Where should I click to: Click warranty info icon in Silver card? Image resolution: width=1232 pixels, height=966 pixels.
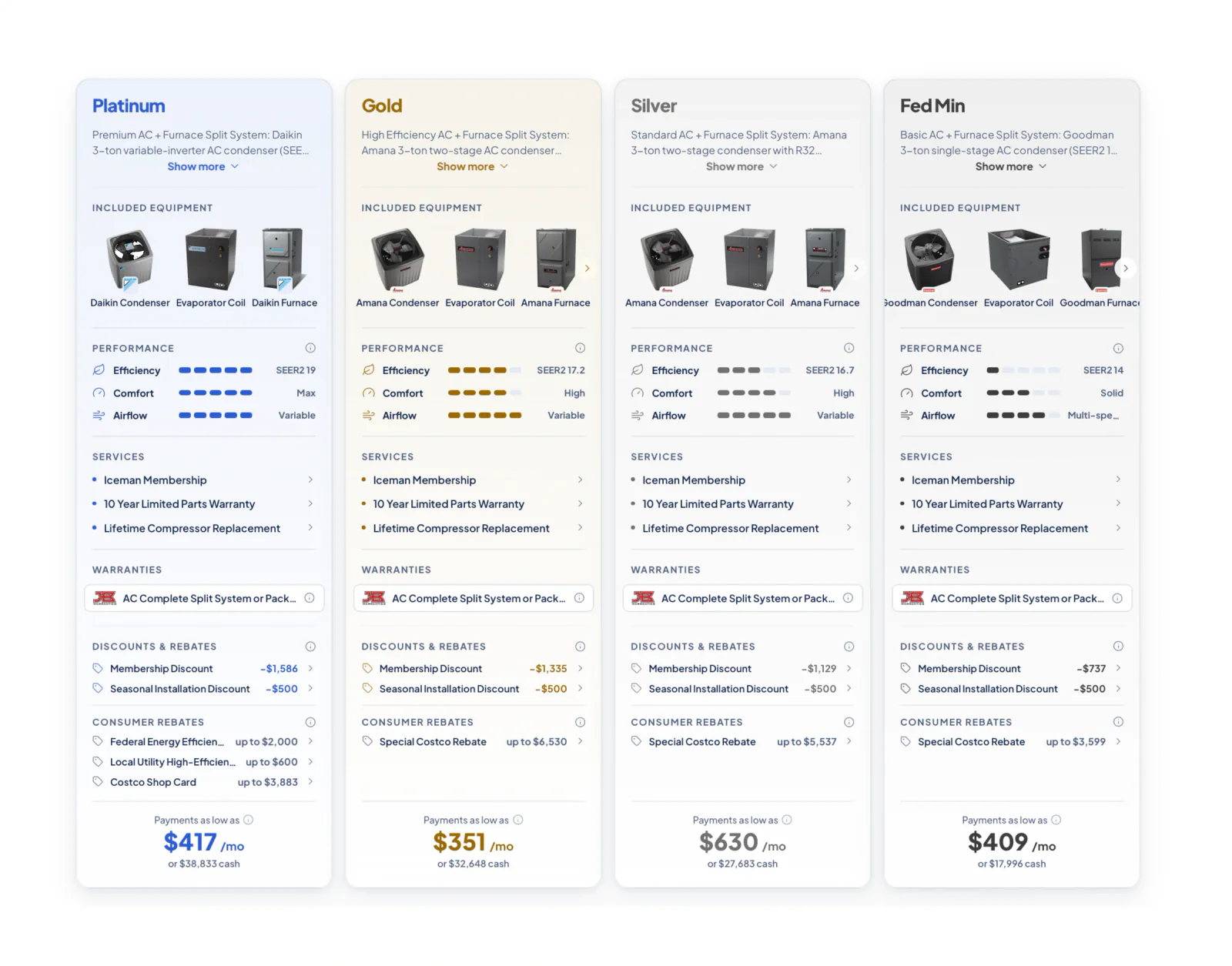click(x=848, y=598)
